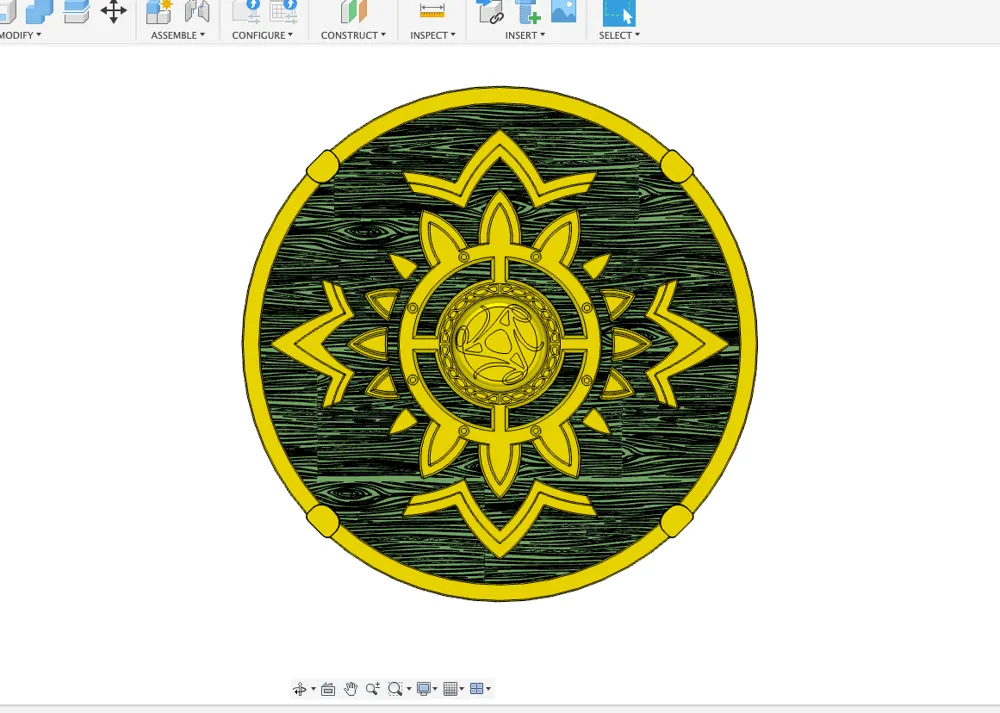The height and width of the screenshot is (713, 1000).
Task: Activate the Zoom tool
Action: (374, 688)
